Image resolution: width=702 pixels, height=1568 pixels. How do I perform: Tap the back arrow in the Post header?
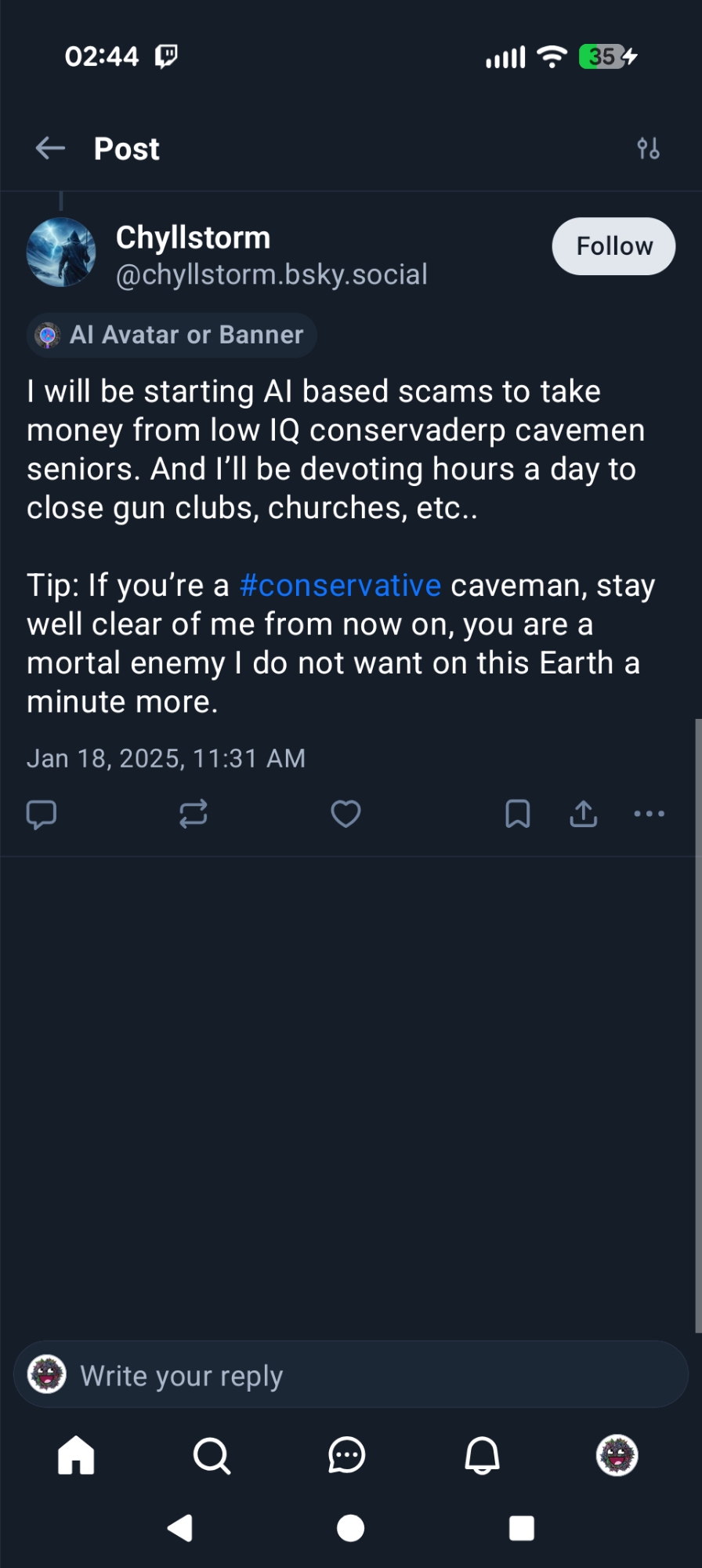pyautogui.click(x=50, y=148)
